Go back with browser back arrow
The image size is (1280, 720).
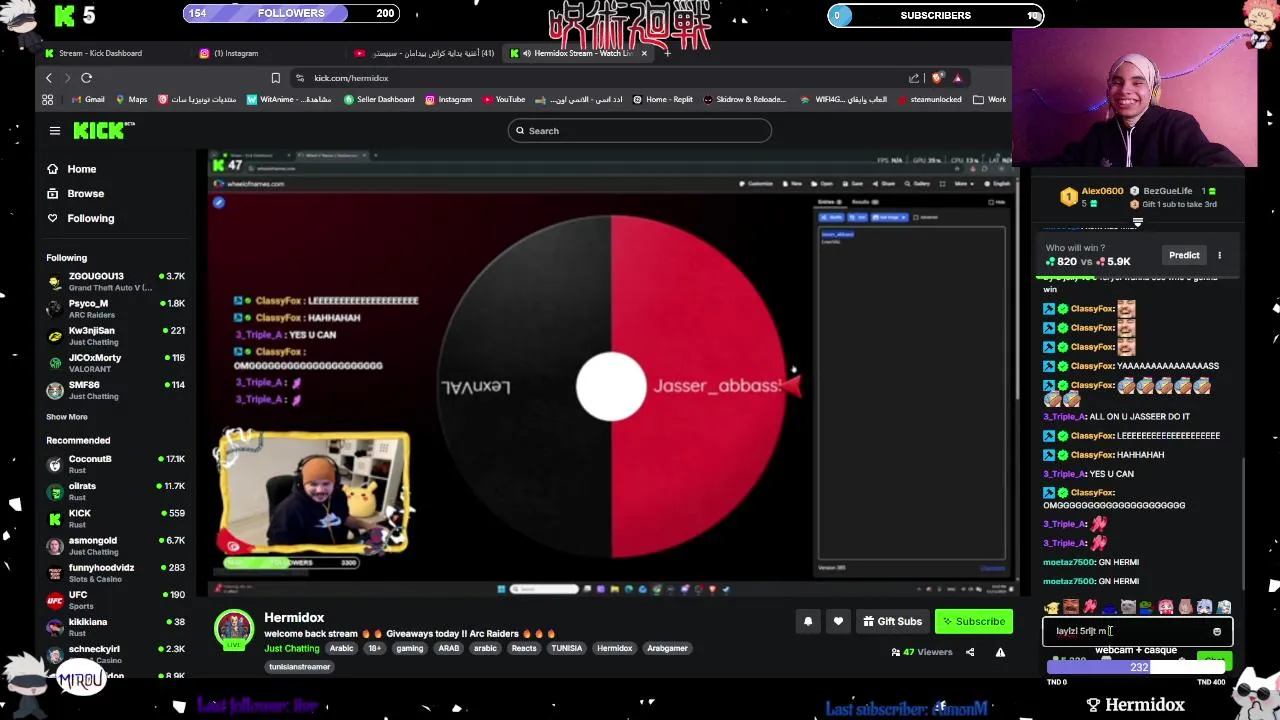[x=48, y=78]
